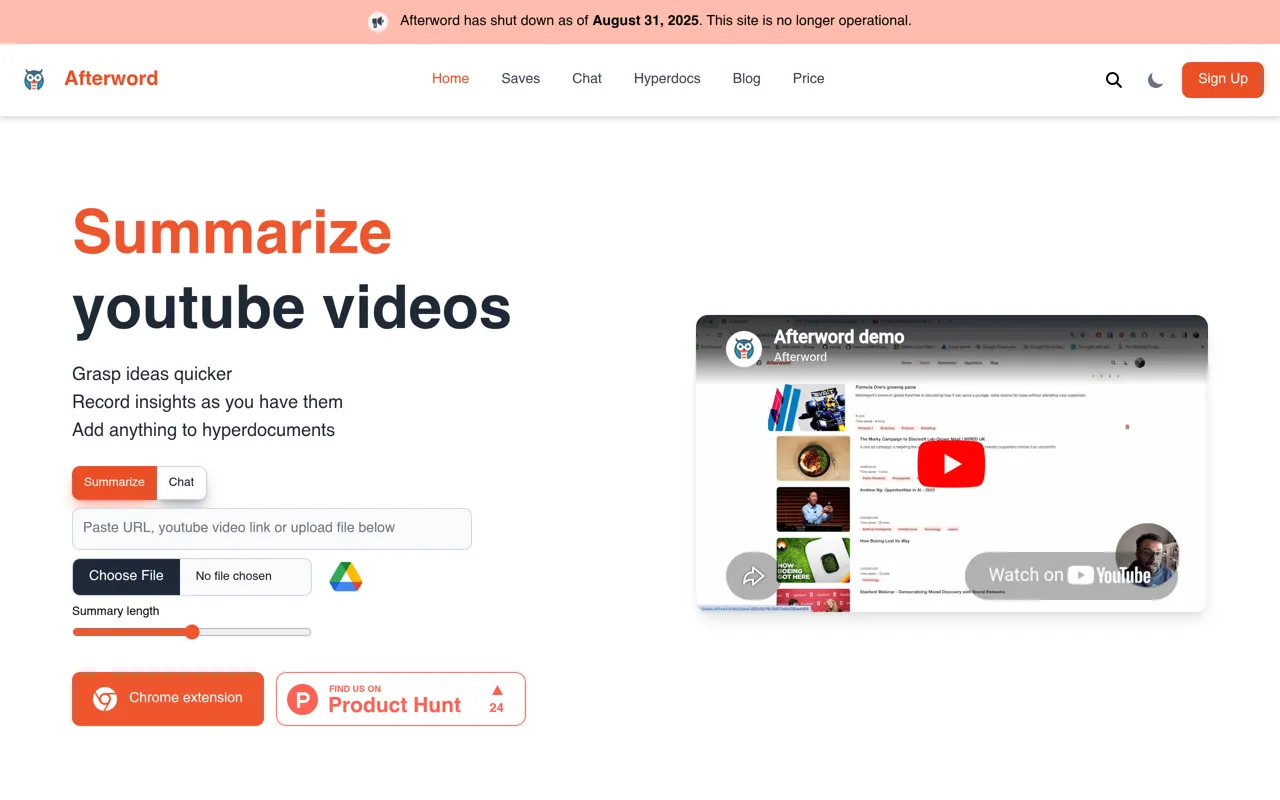The height and width of the screenshot is (800, 1280).
Task: Switch to the Chat mode tab
Action: click(x=181, y=482)
